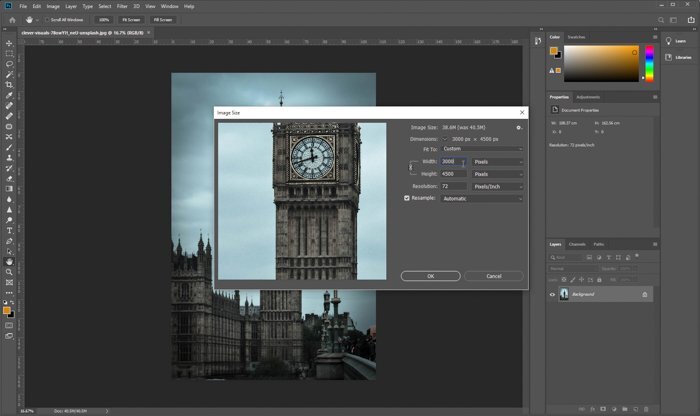The height and width of the screenshot is (416, 700).
Task: Select the Crop tool
Action: (9, 85)
